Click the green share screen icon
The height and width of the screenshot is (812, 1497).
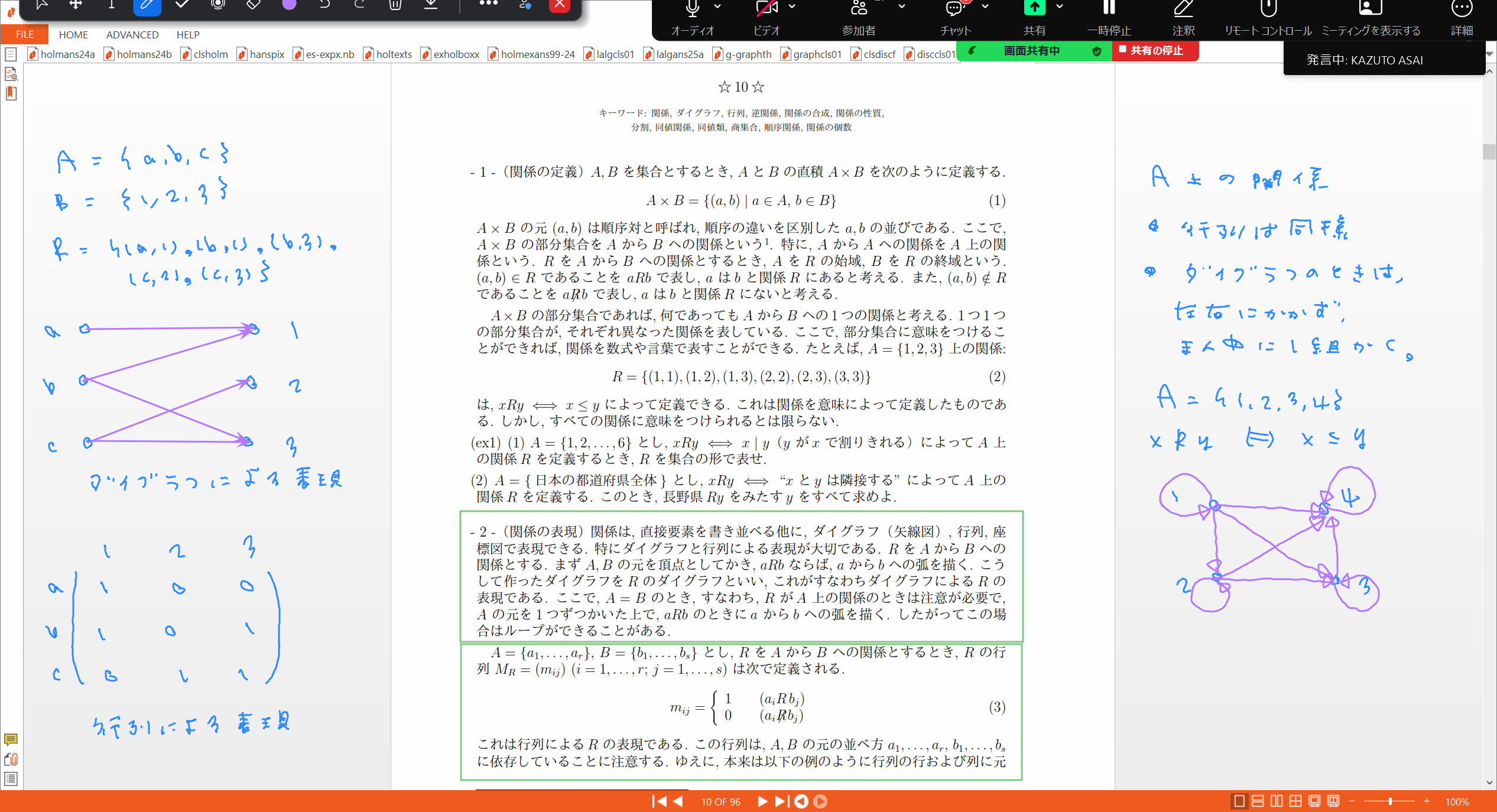click(1034, 7)
